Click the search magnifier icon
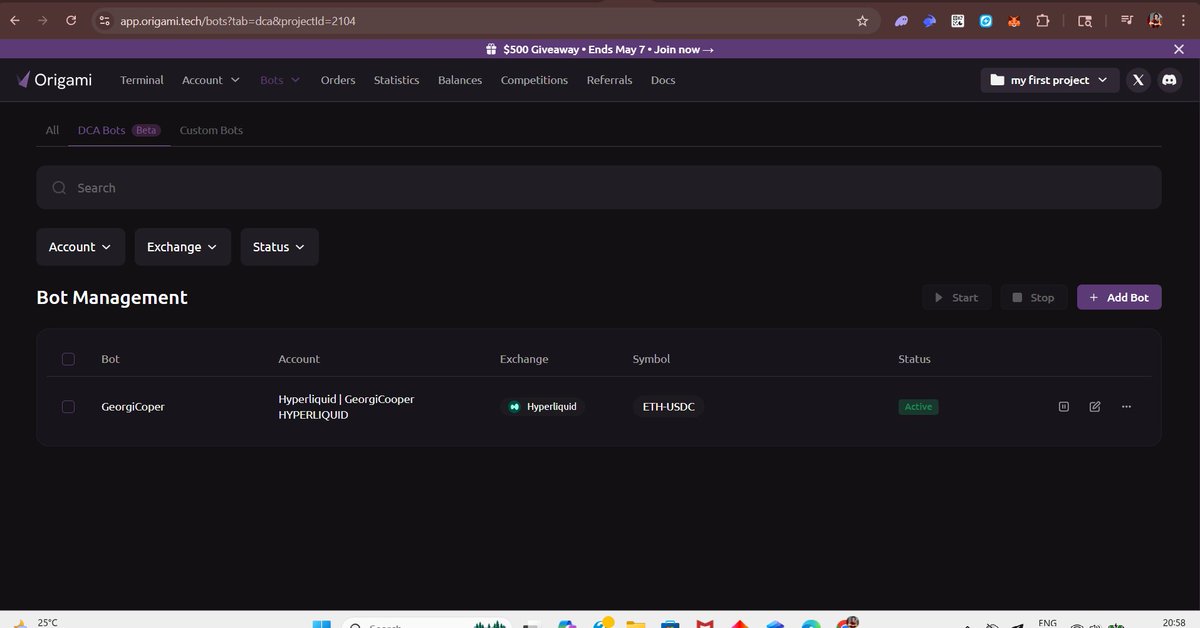Viewport: 1200px width, 628px height. [x=59, y=188]
